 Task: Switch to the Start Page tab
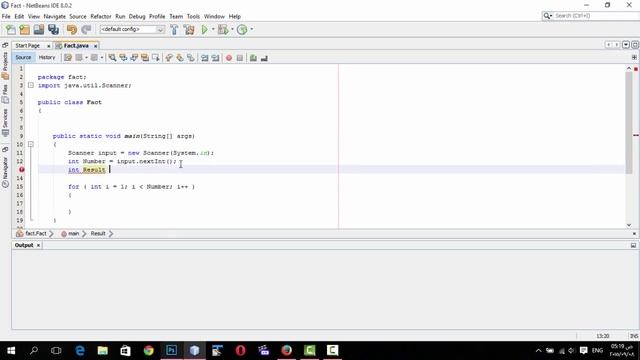pyautogui.click(x=27, y=46)
